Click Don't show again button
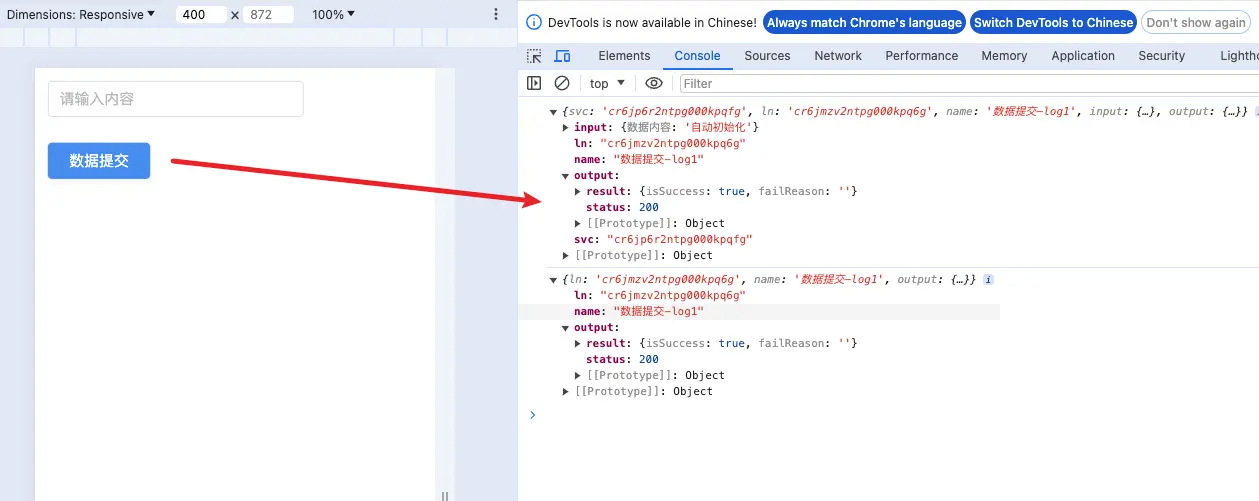1259x501 pixels. (1196, 22)
